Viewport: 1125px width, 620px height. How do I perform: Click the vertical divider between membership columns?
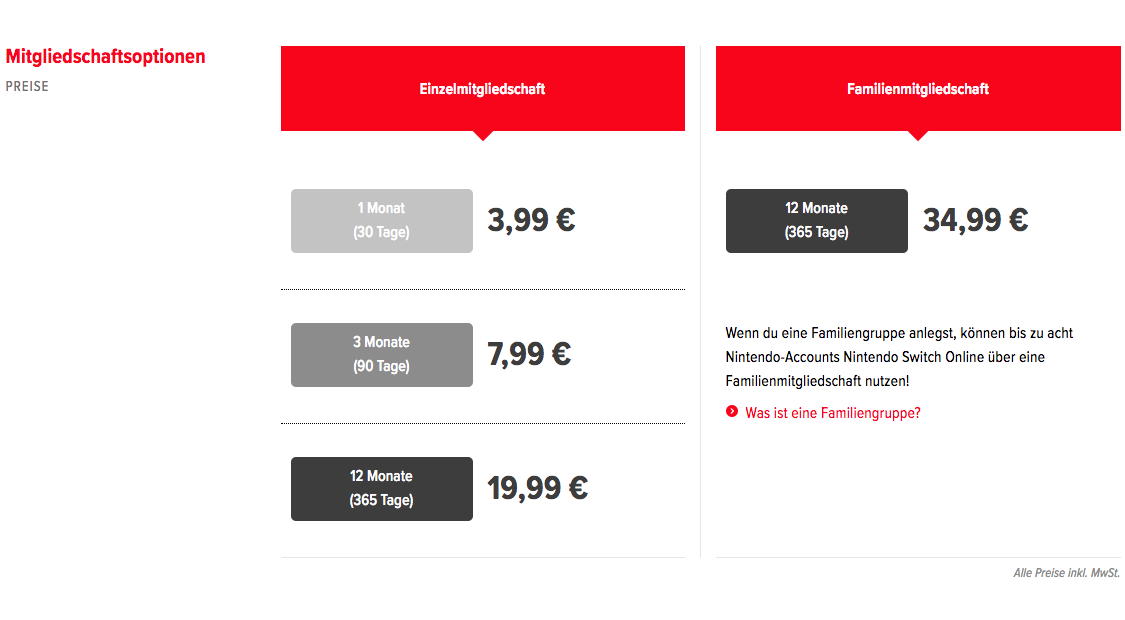700,301
